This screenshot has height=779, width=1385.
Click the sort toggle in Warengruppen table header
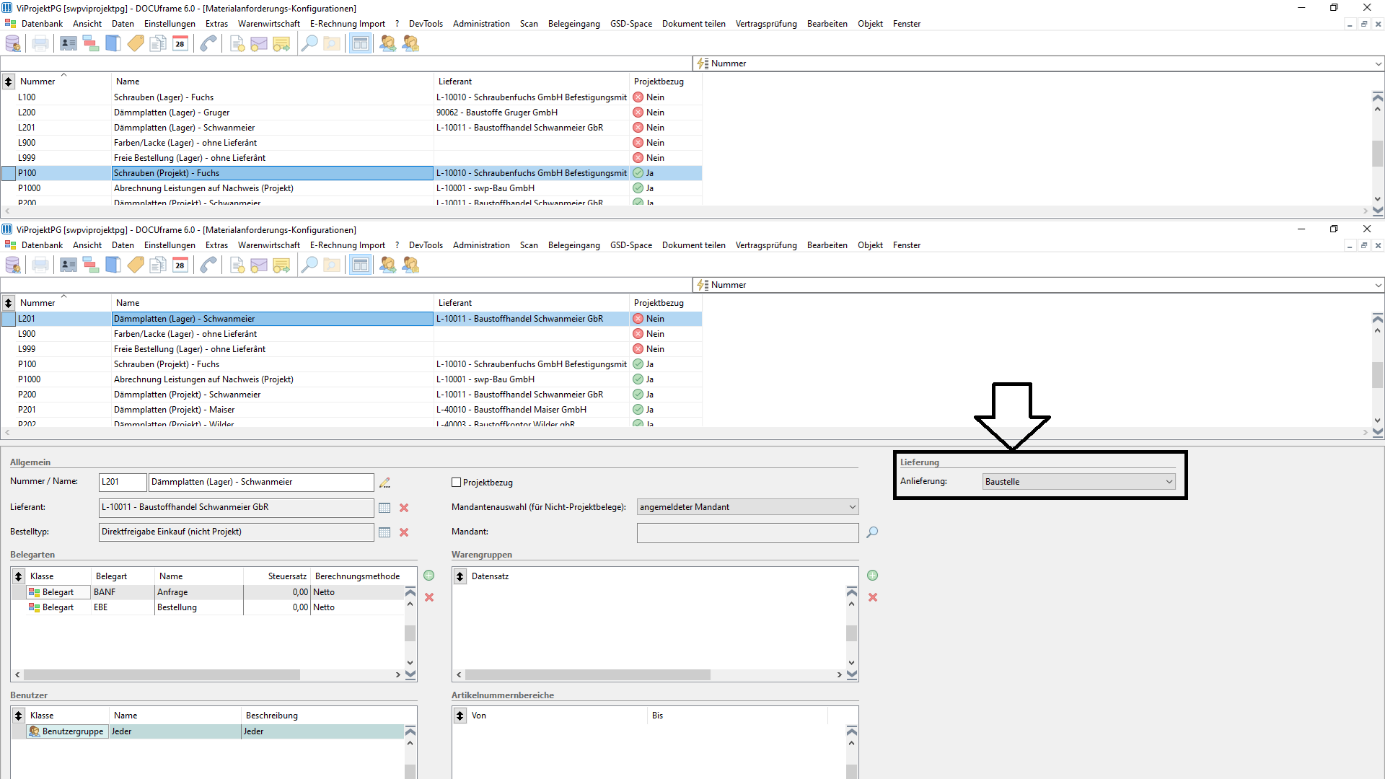460,576
